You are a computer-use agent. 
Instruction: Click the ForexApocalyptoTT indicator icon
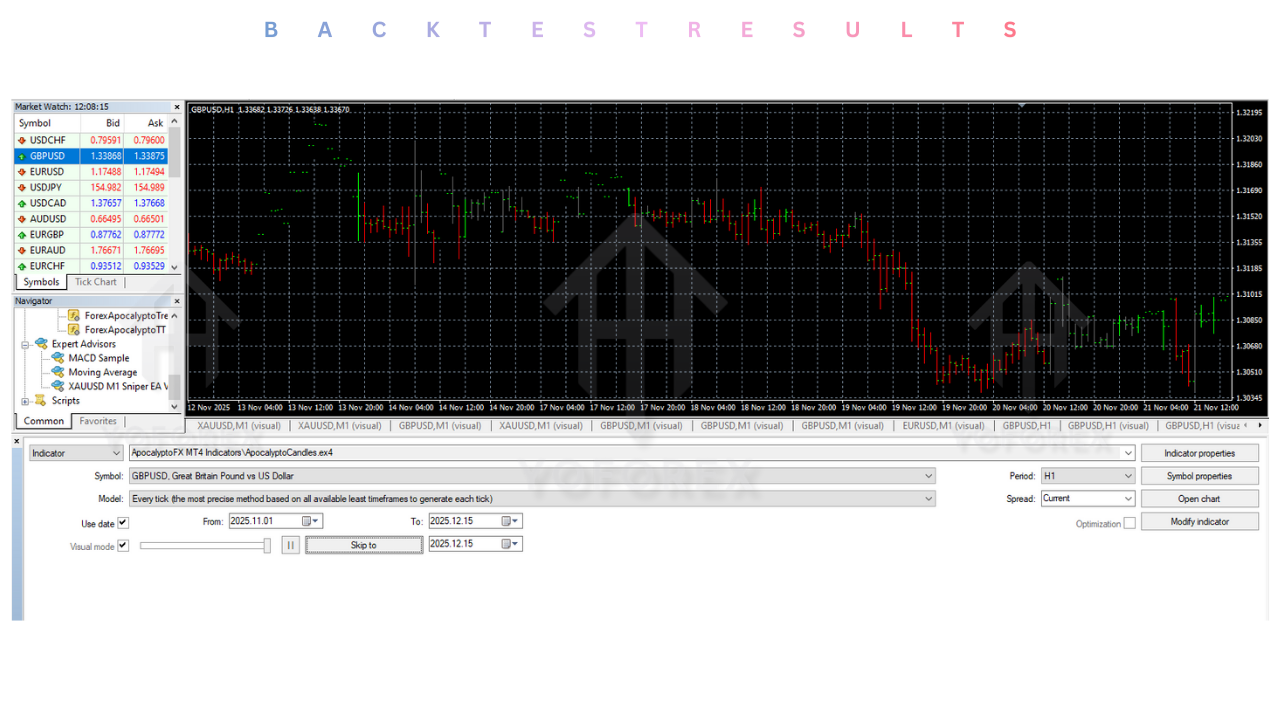pos(74,329)
